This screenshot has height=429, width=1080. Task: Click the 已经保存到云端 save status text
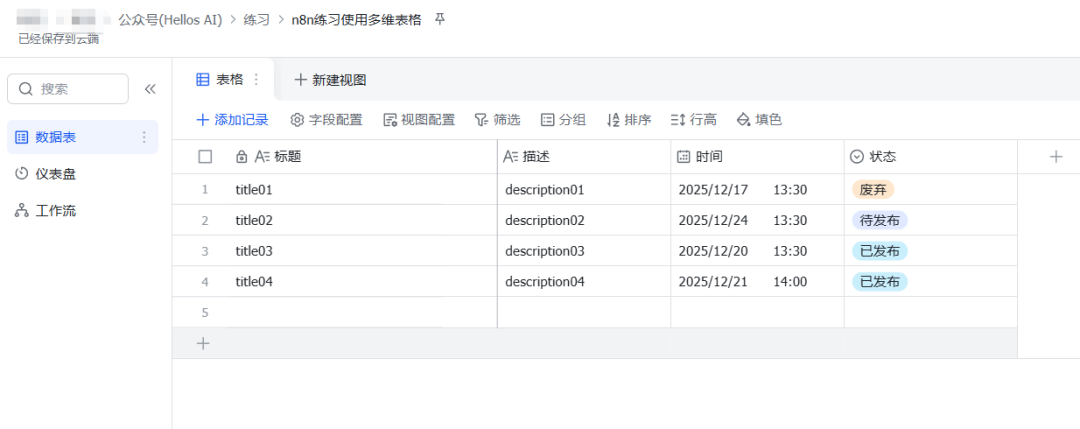click(x=59, y=39)
